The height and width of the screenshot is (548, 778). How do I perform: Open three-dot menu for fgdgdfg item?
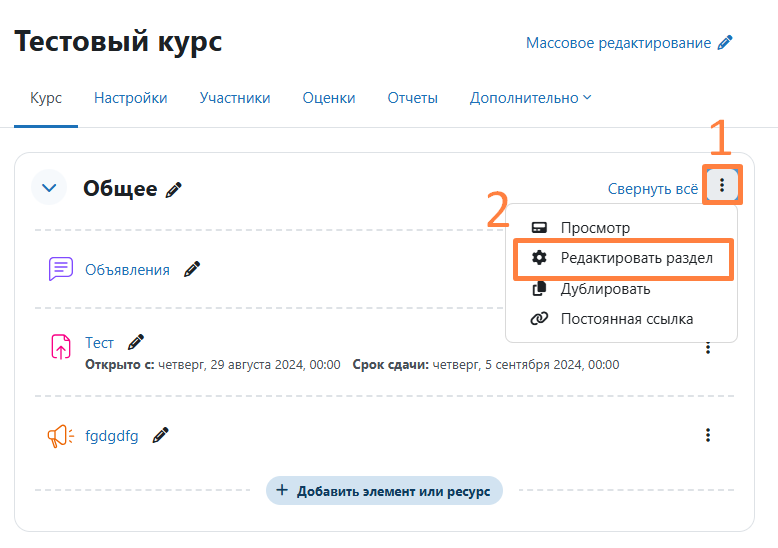point(708,435)
